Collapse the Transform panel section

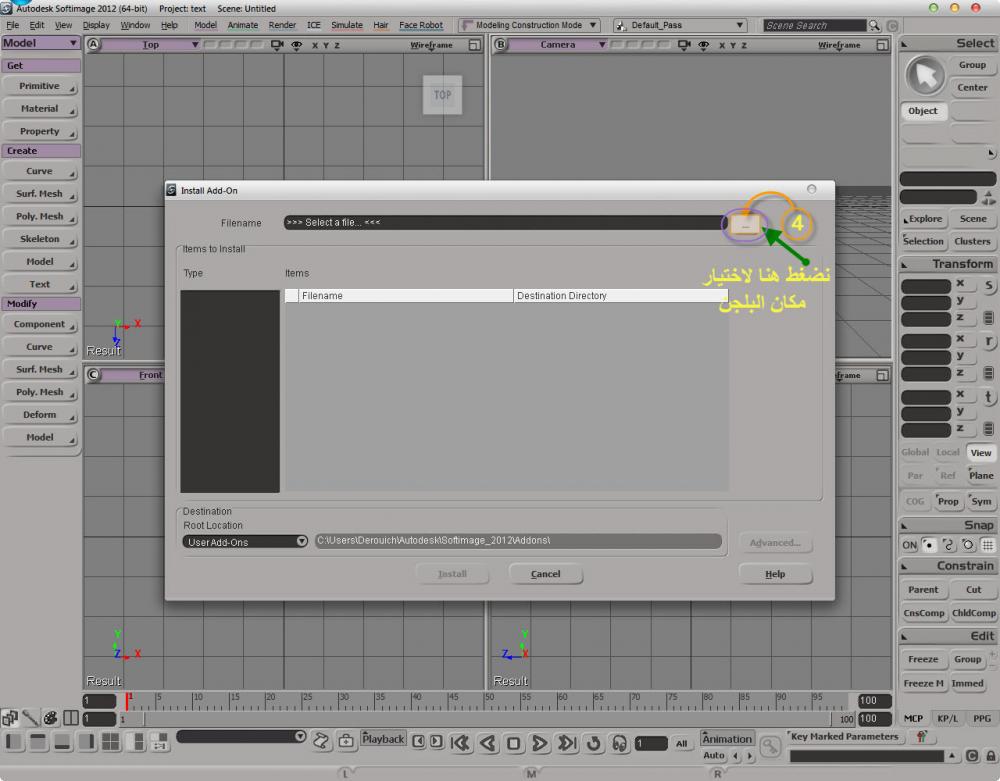(x=904, y=264)
